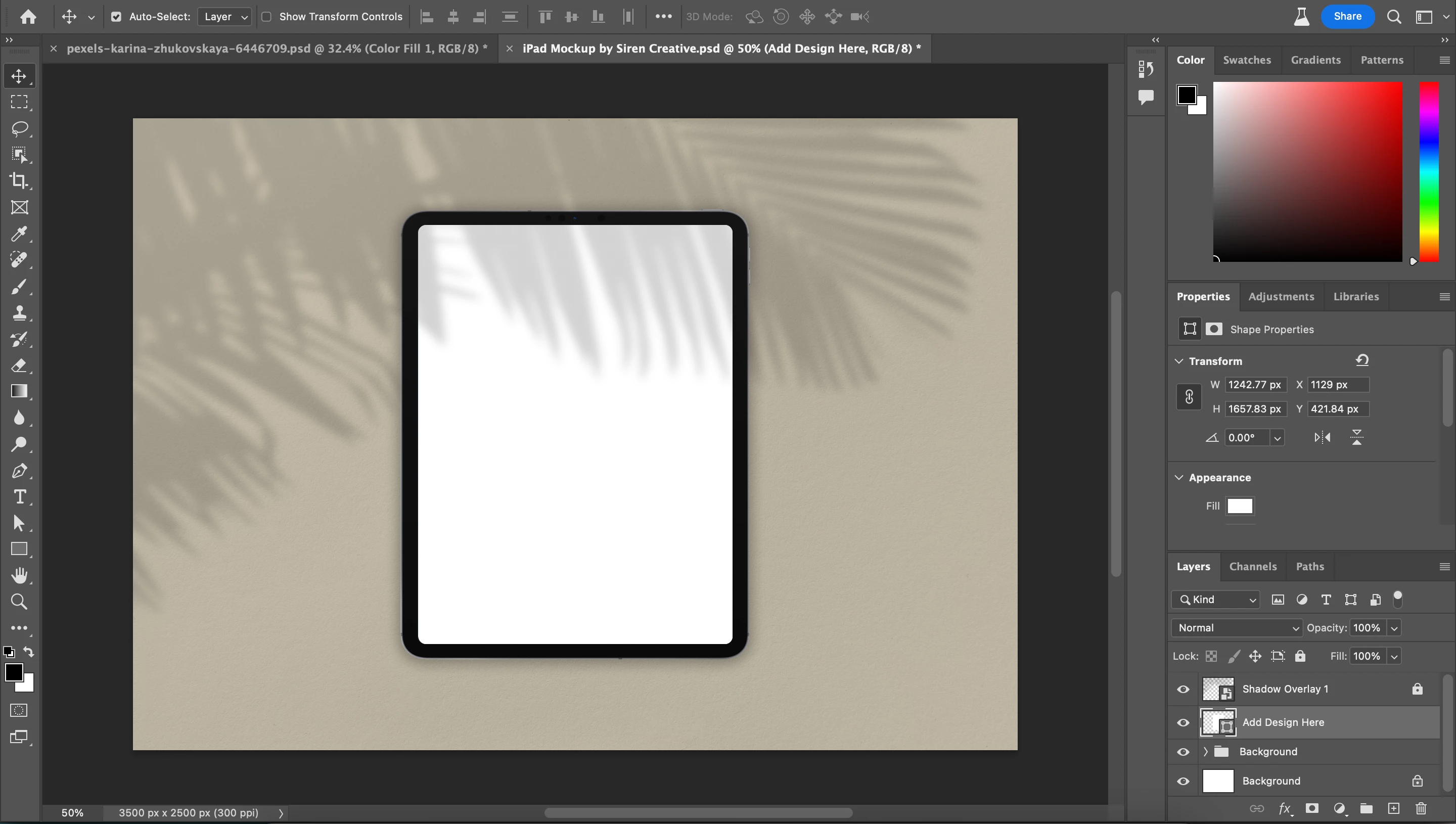Click the white Fill color swatch
This screenshot has height=824, width=1456.
(1240, 506)
